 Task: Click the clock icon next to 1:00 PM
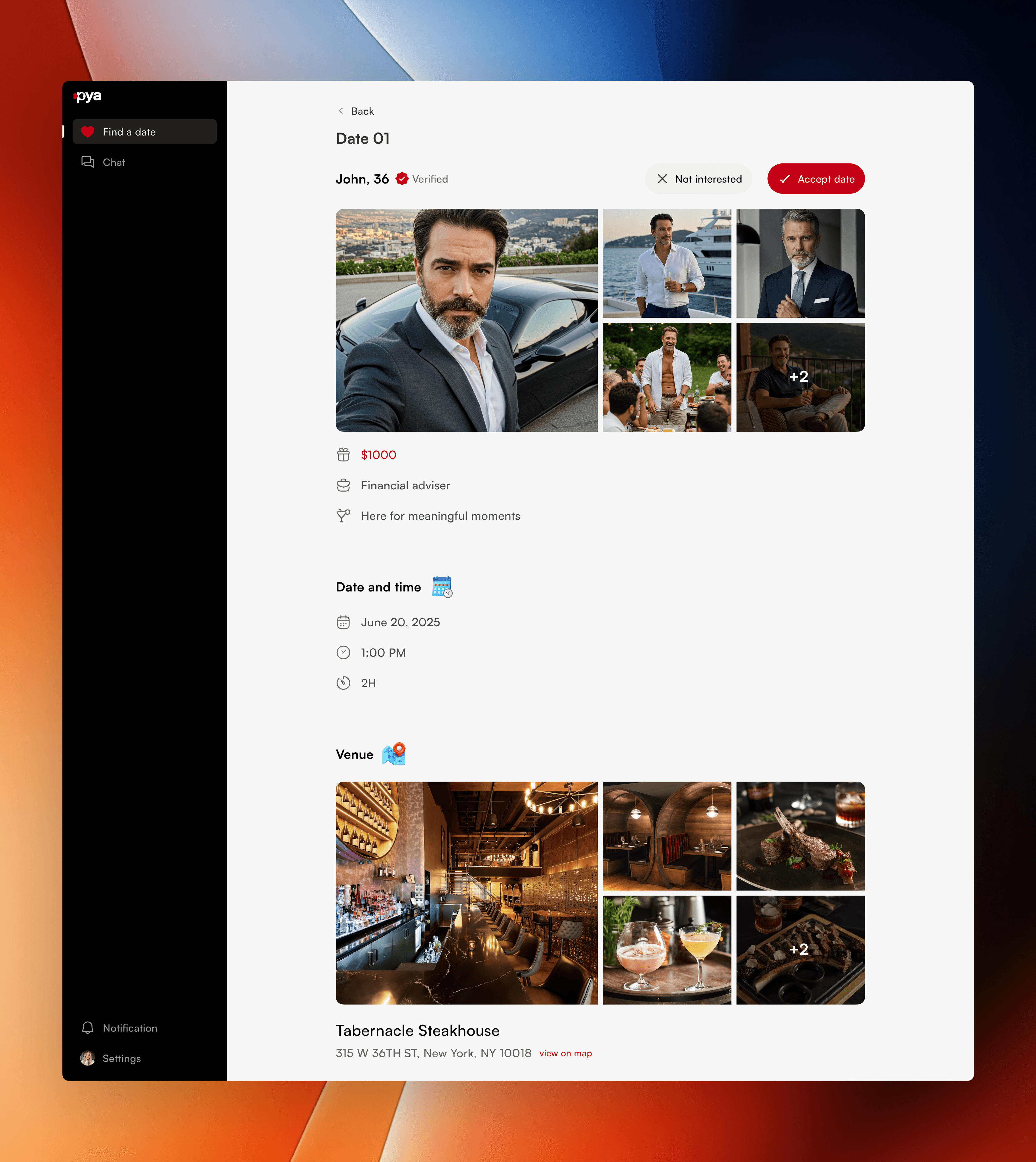343,652
